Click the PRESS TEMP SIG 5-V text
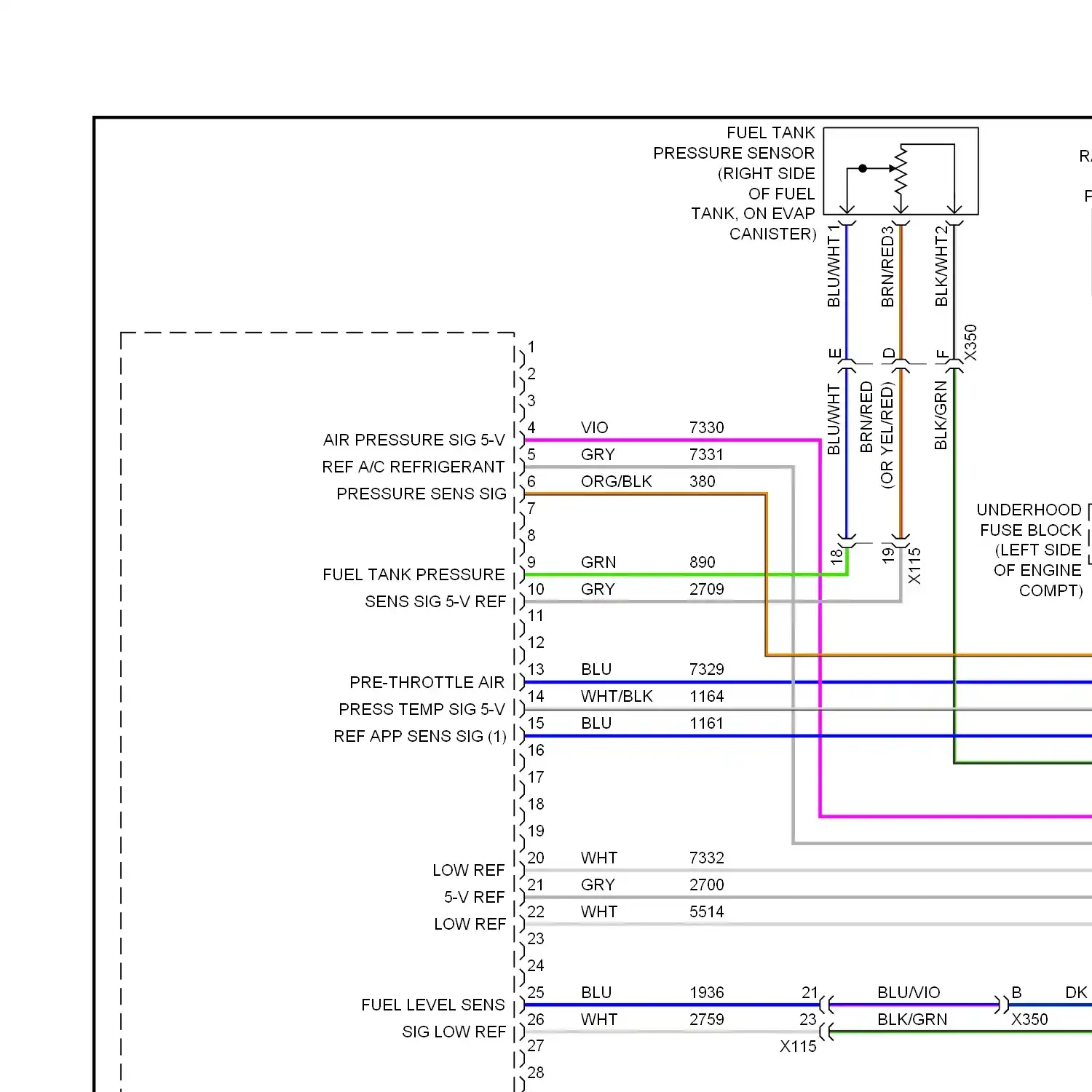1092x1092 pixels. click(422, 709)
